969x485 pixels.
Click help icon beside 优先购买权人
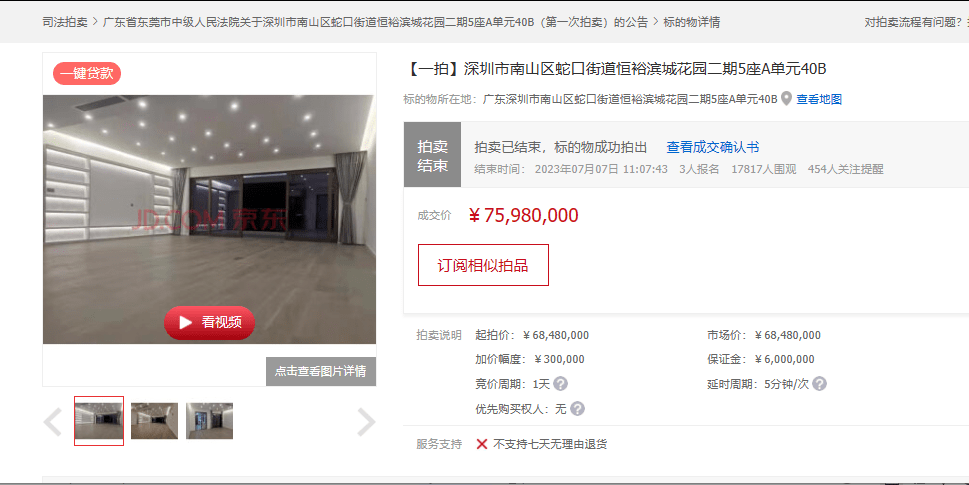(x=577, y=408)
